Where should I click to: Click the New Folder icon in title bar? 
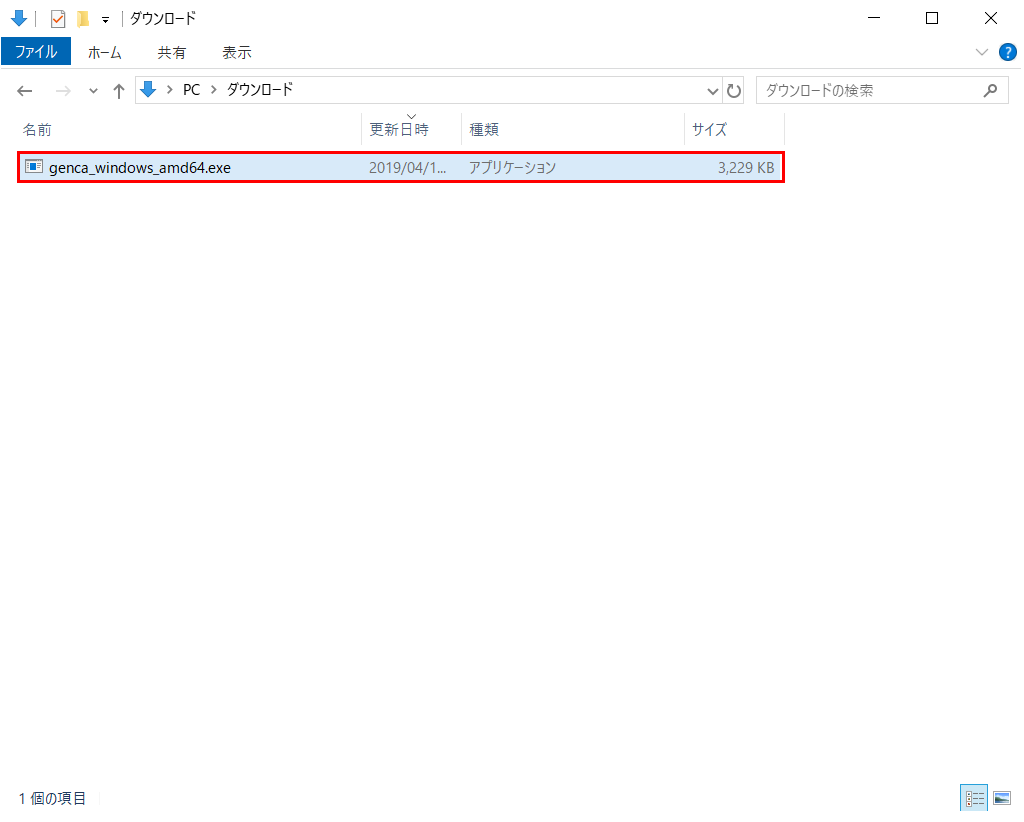point(83,18)
